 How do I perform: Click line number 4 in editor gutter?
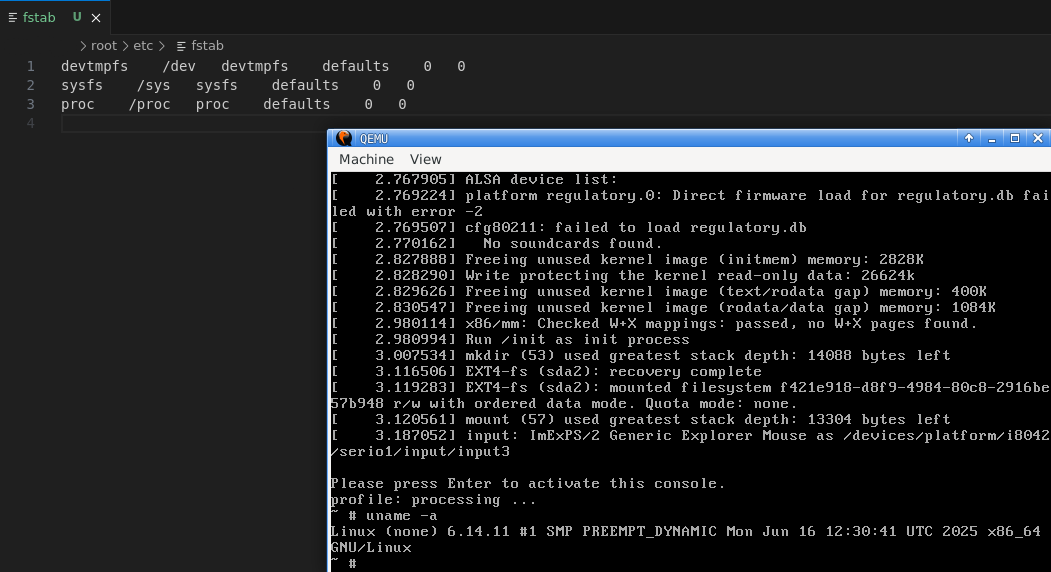[x=31, y=123]
